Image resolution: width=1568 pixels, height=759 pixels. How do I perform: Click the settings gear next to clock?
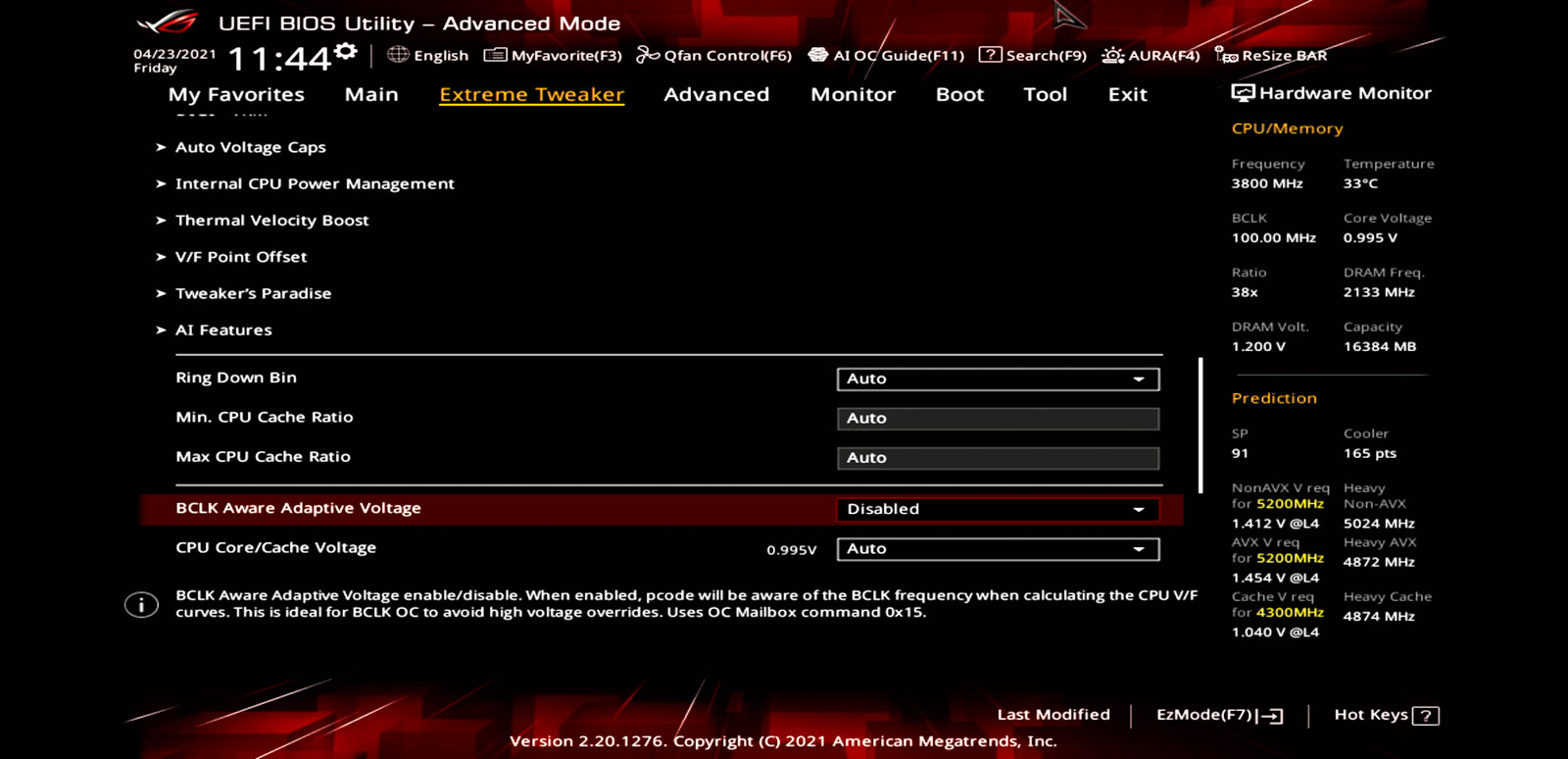coord(345,51)
